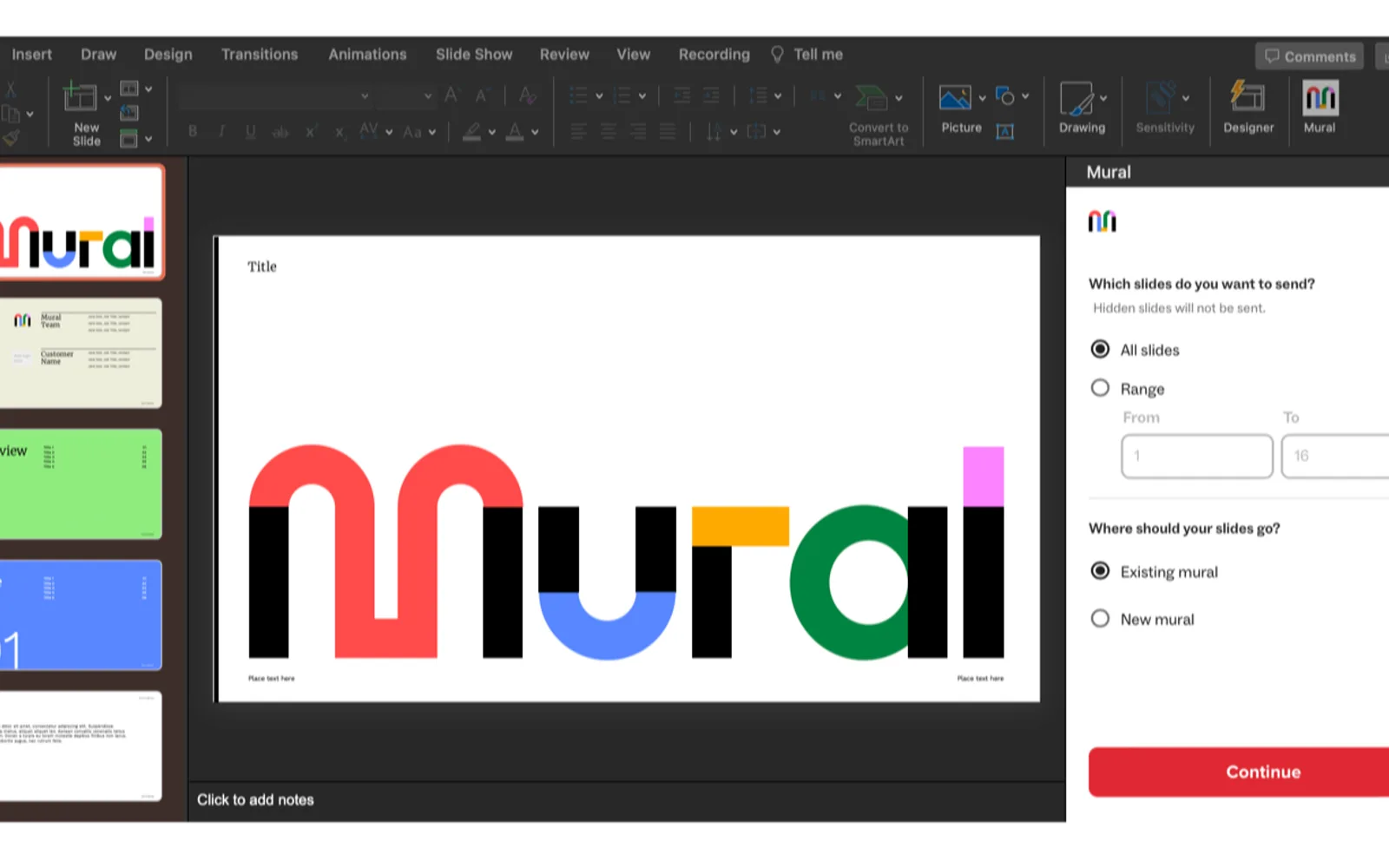Click the red Continue button
The image size is (1389, 868).
pyautogui.click(x=1239, y=772)
